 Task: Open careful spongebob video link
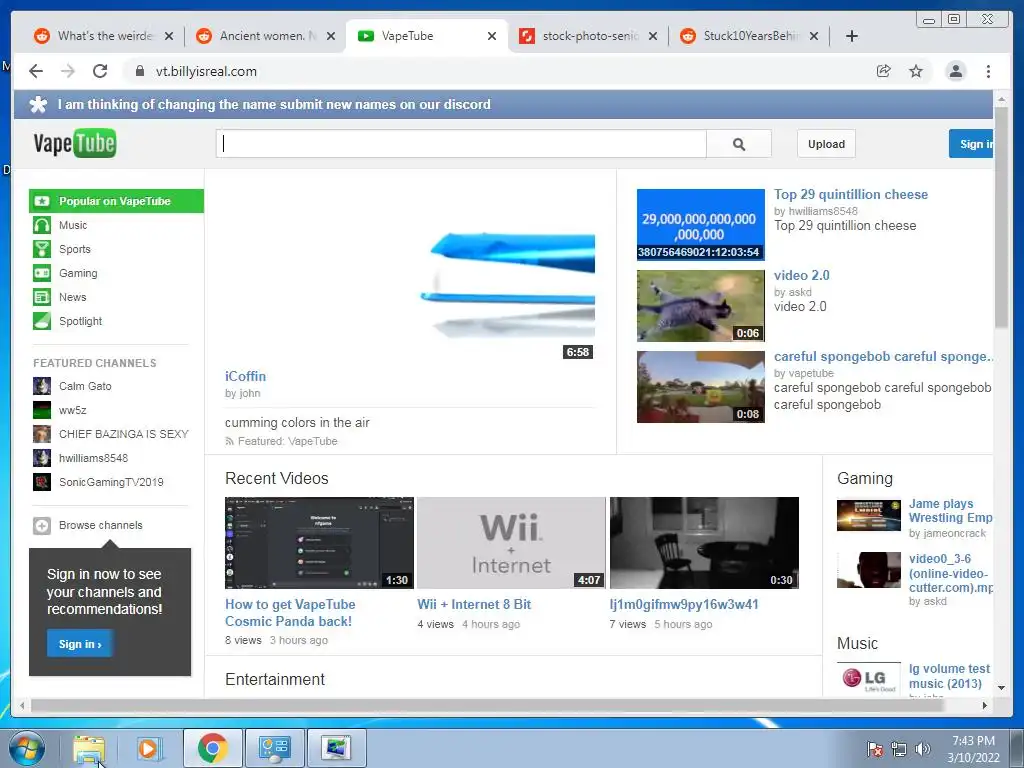tap(883, 357)
